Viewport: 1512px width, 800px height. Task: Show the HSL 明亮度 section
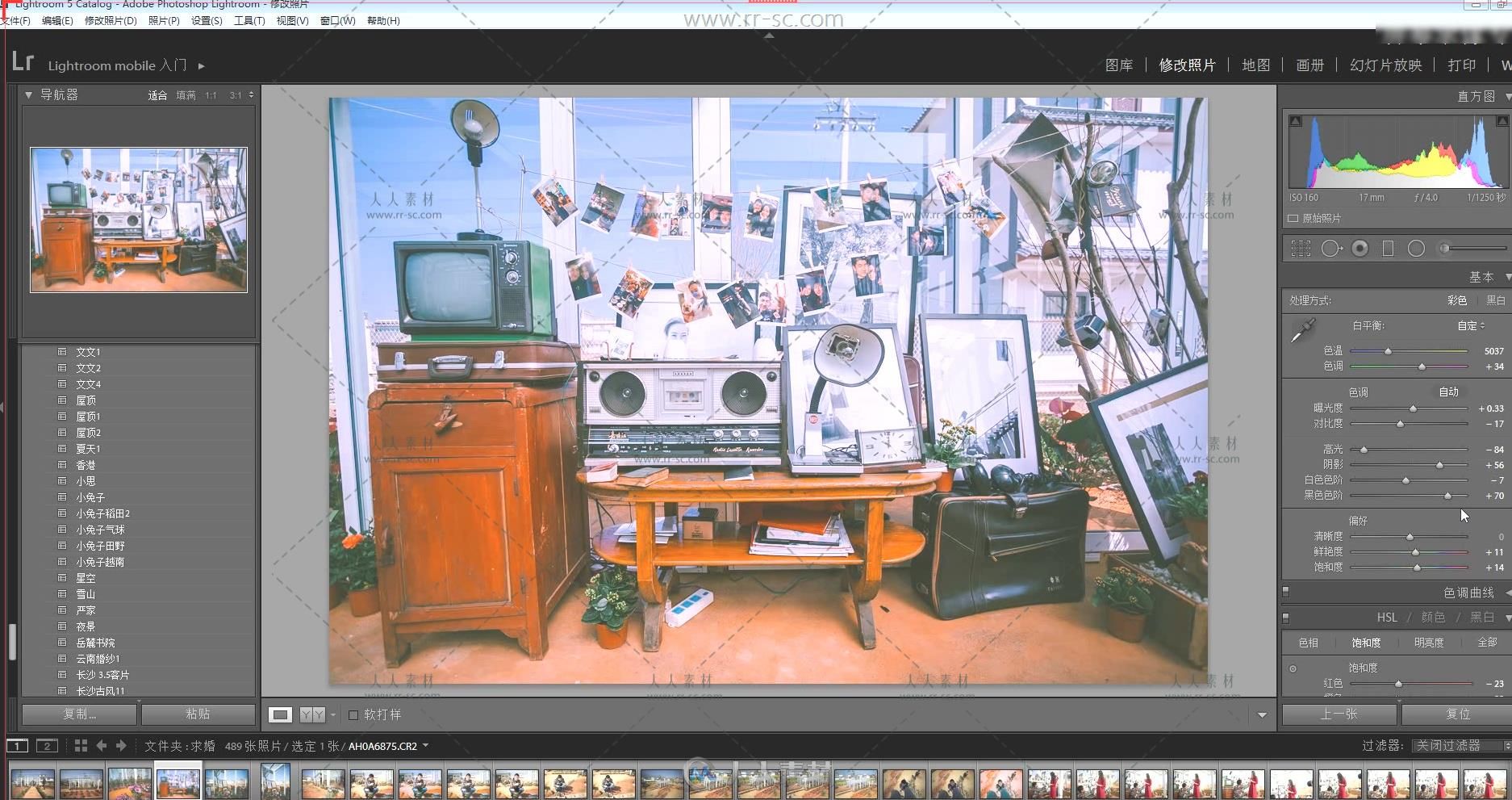click(1428, 643)
